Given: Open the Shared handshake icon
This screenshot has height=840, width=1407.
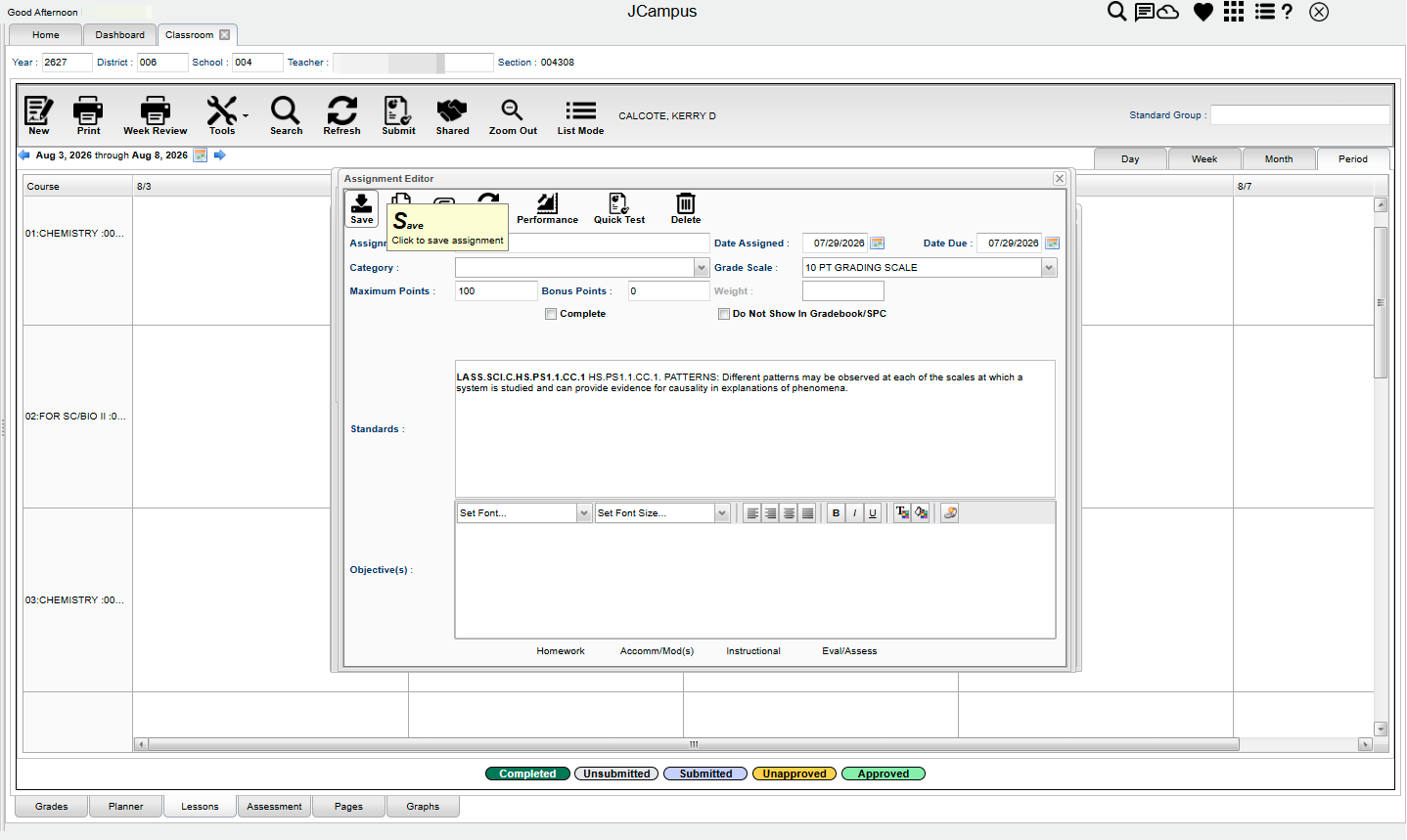Looking at the screenshot, I should tap(452, 115).
